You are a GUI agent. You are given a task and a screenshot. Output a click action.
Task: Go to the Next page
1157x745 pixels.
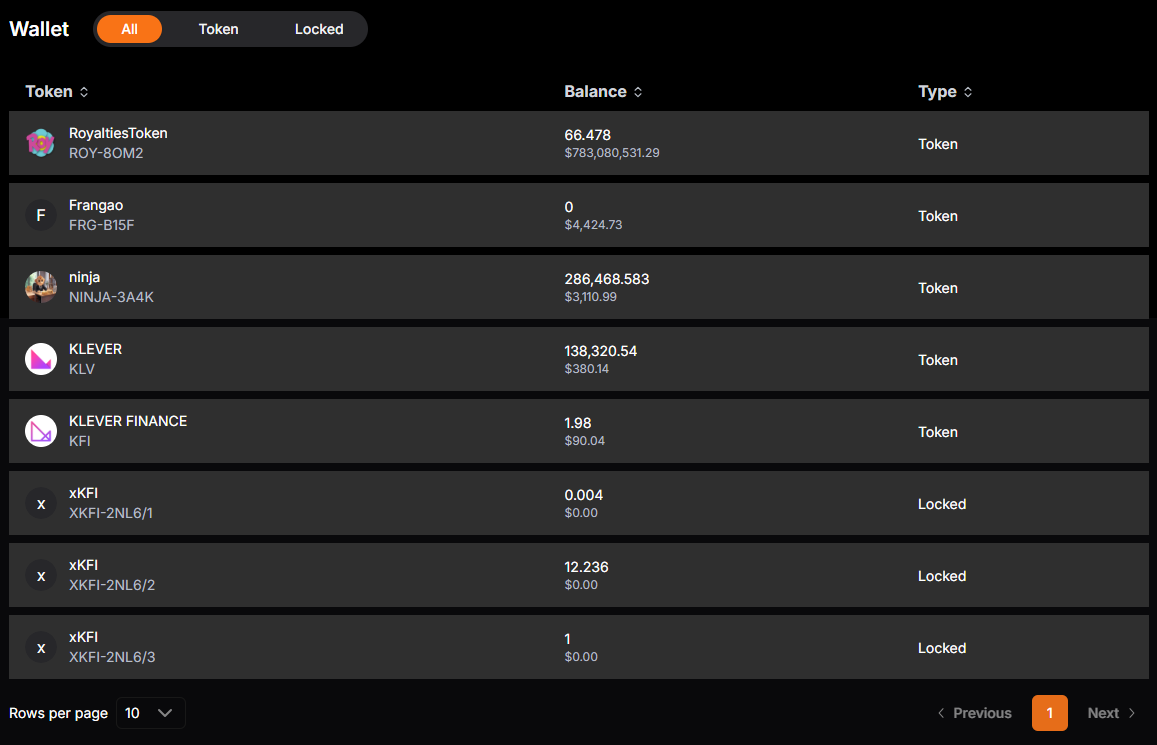coord(1111,713)
